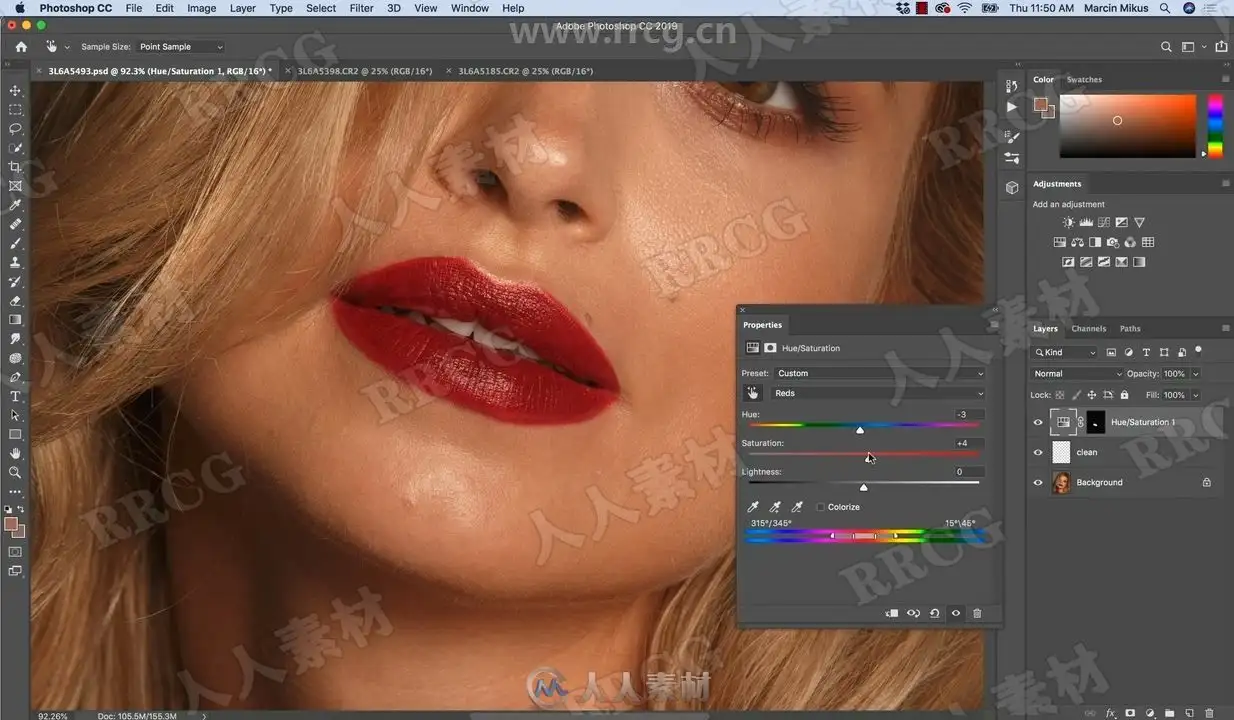Screen dimensions: 1234x720
Task: Open the Layers panel flyout menu
Action: pyautogui.click(x=1226, y=328)
